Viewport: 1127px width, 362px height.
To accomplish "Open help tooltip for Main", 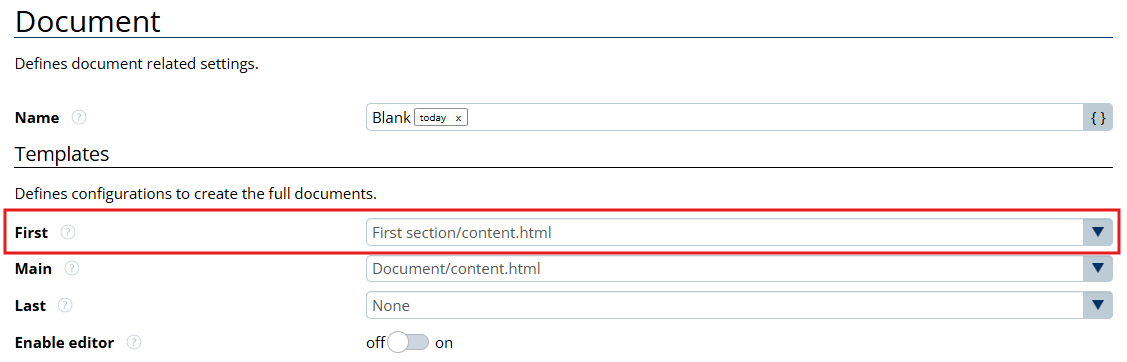I will (72, 269).
